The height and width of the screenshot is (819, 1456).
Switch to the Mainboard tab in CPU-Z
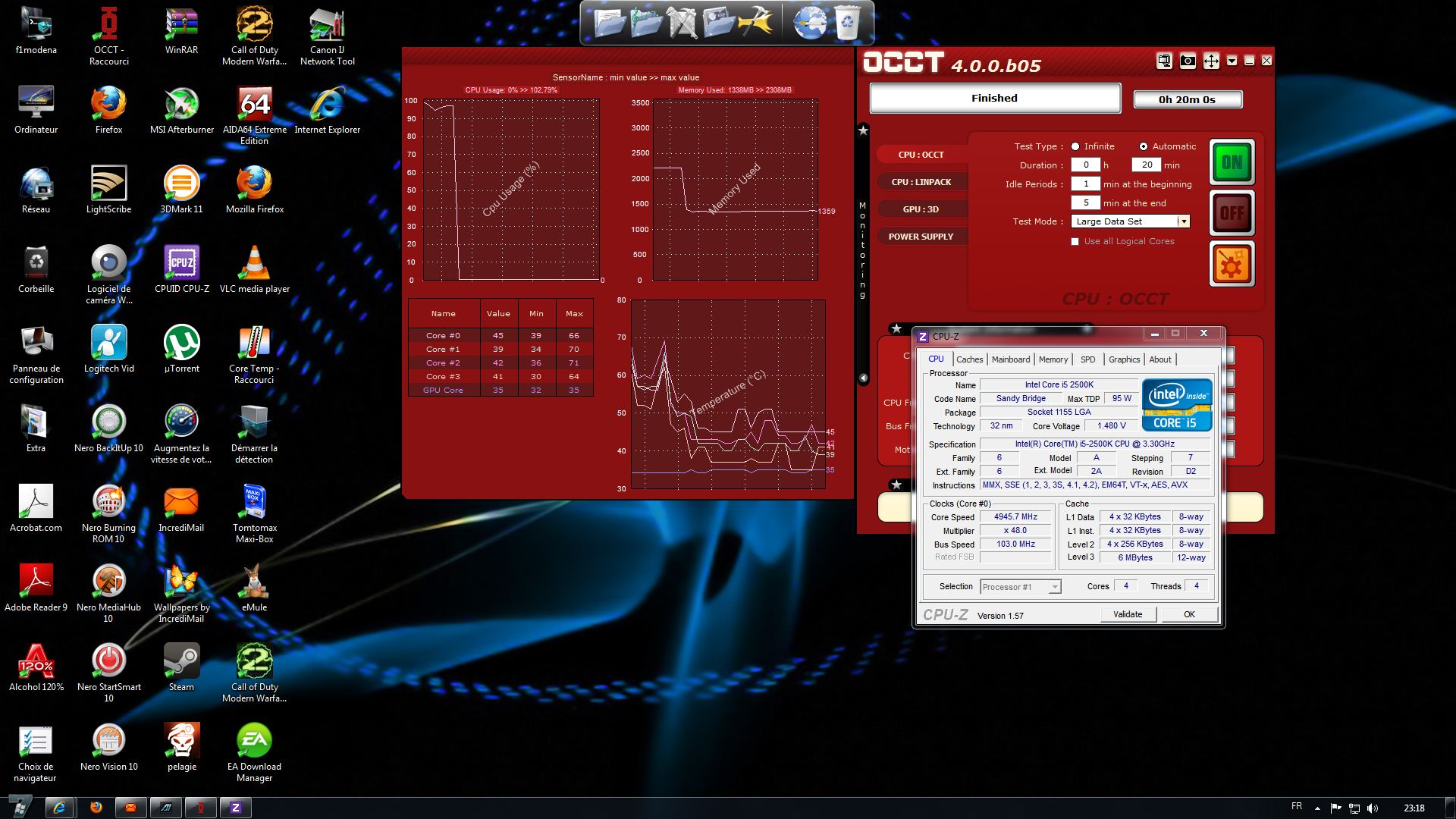pos(1010,359)
